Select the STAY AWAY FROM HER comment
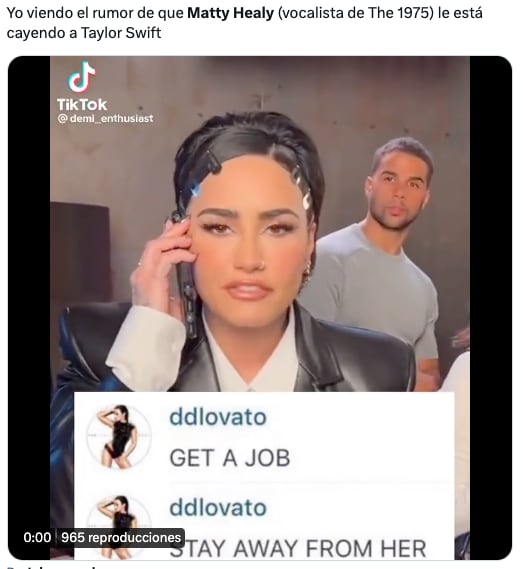523x569 pixels. pos(298,548)
